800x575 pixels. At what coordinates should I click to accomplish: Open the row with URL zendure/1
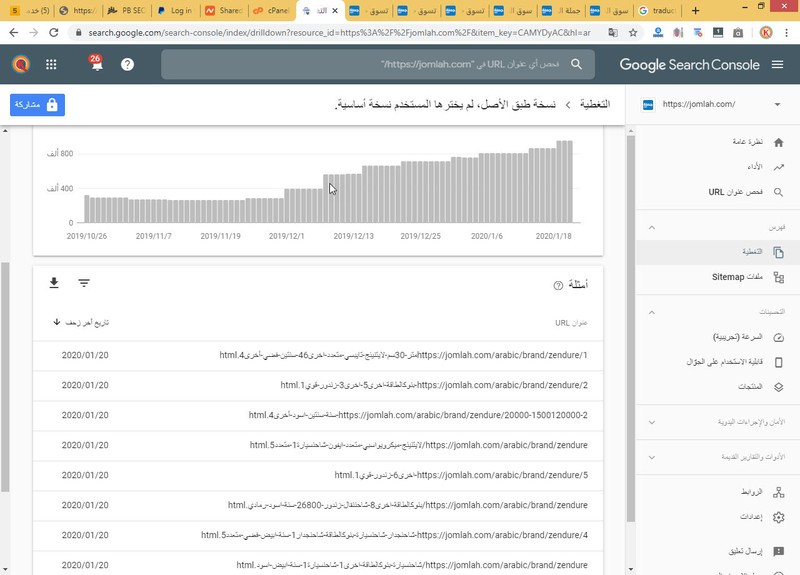[x=318, y=355]
